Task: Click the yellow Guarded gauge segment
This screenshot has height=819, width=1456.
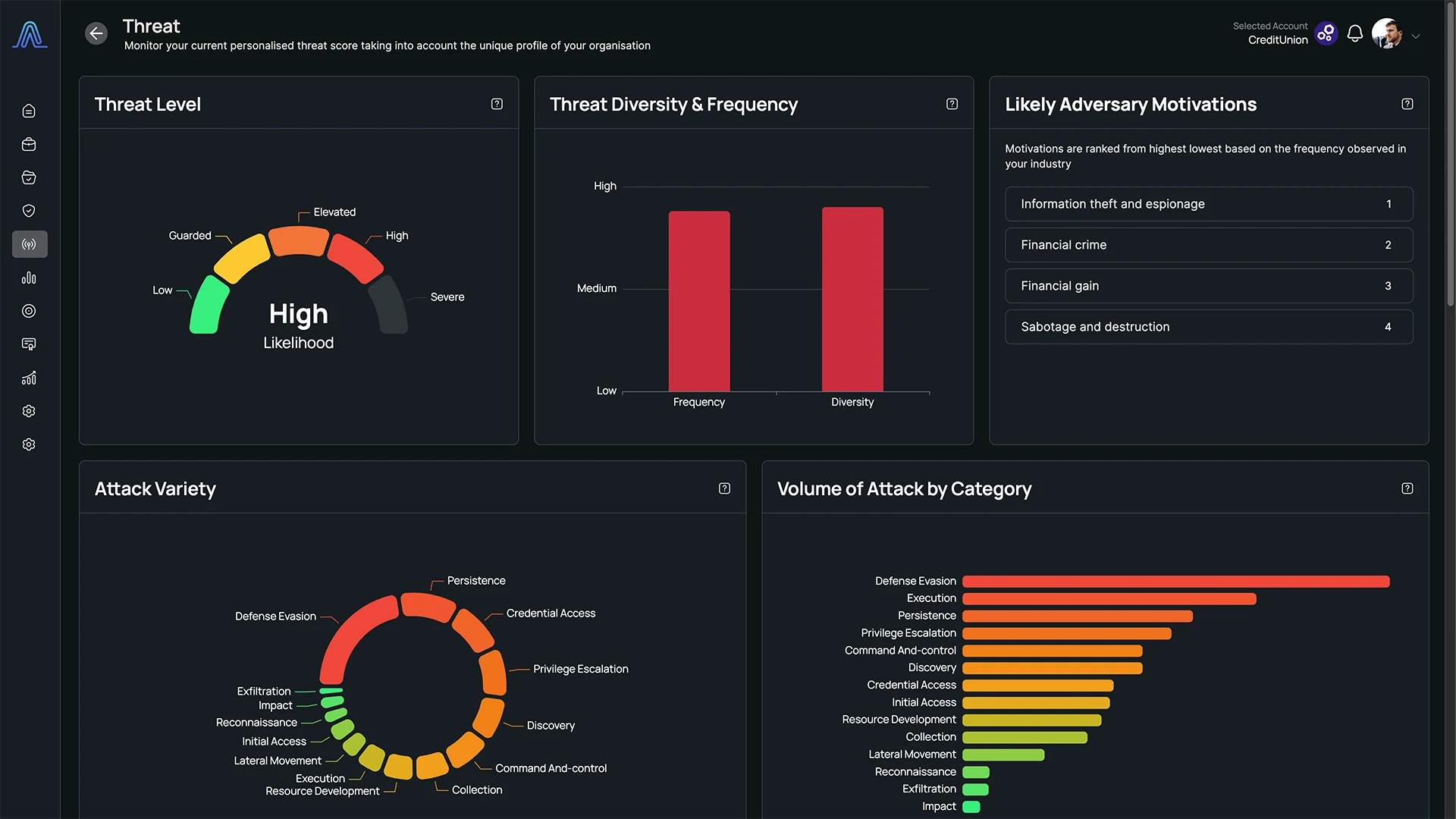Action: tap(242, 259)
